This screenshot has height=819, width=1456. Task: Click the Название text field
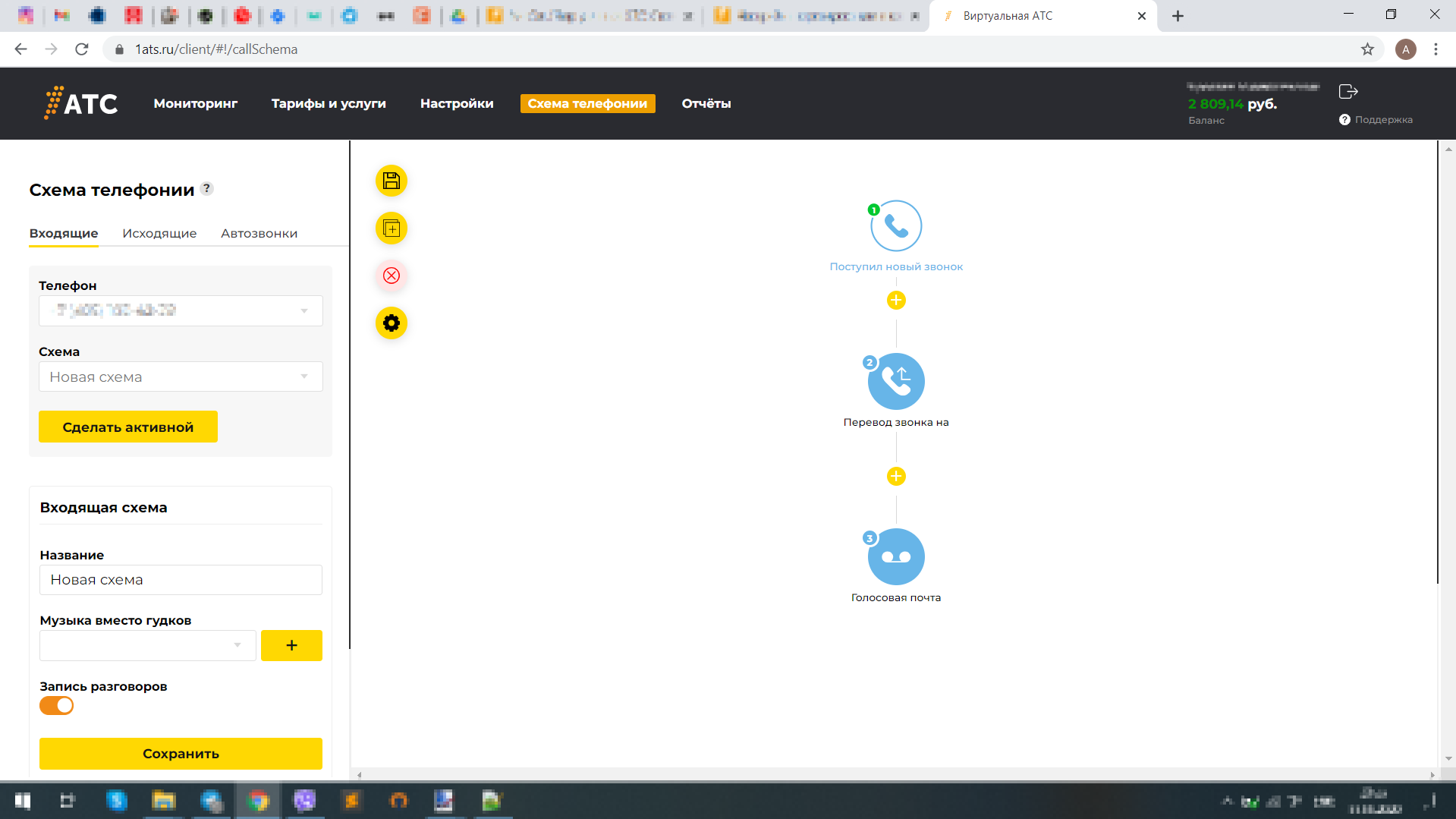pyautogui.click(x=181, y=580)
